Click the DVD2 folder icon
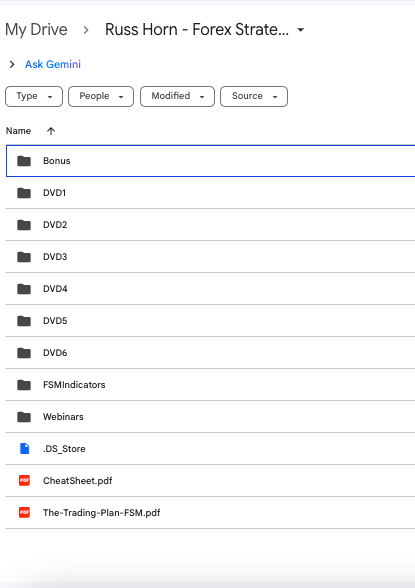The width and height of the screenshot is (415, 588). pyautogui.click(x=24, y=225)
